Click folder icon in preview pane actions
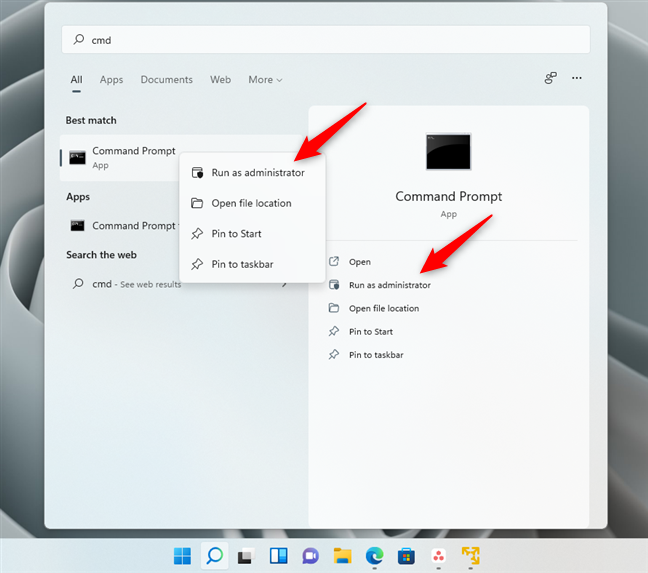 pos(334,308)
